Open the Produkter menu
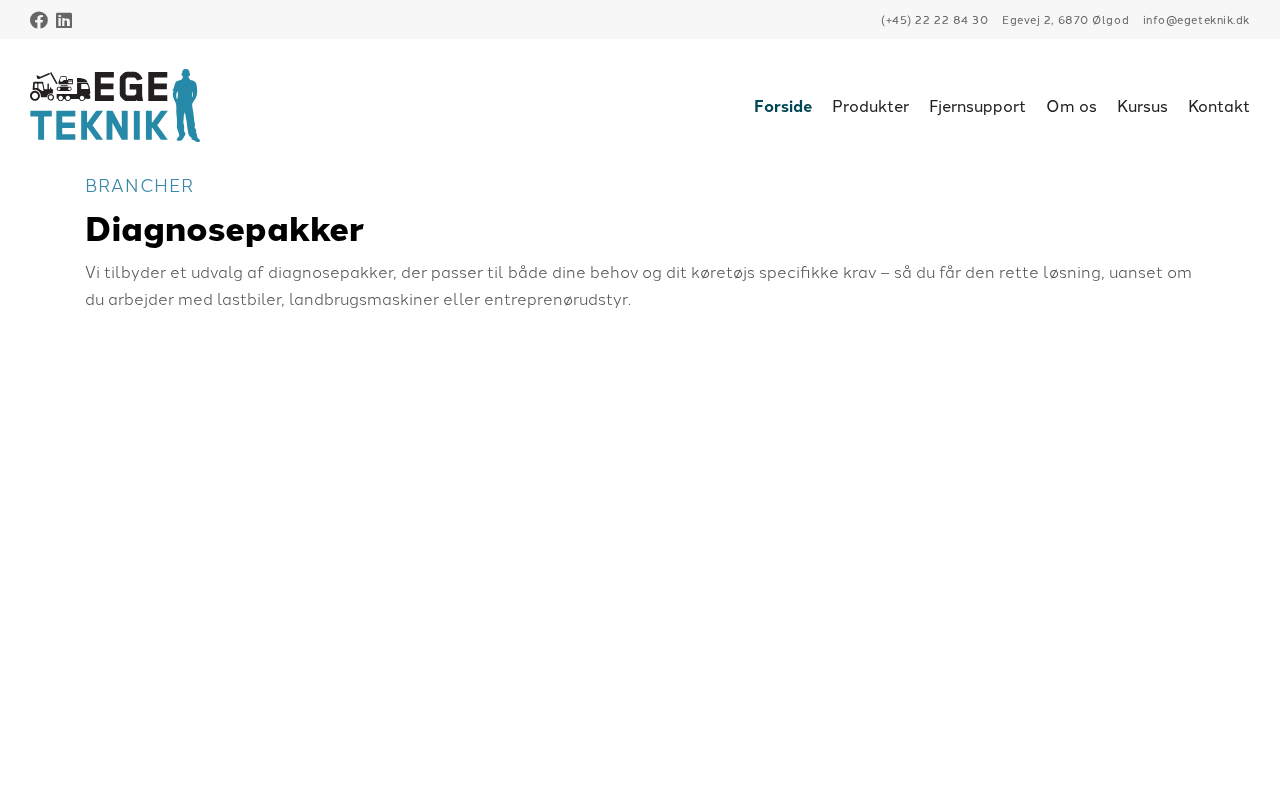 point(870,106)
